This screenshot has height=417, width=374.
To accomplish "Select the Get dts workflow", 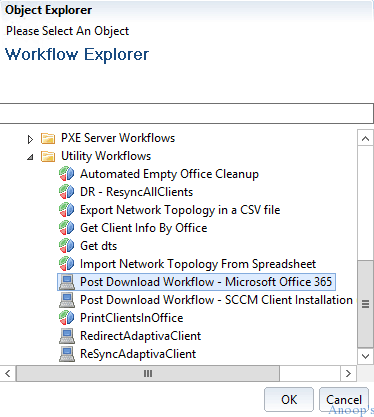I will (99, 246).
